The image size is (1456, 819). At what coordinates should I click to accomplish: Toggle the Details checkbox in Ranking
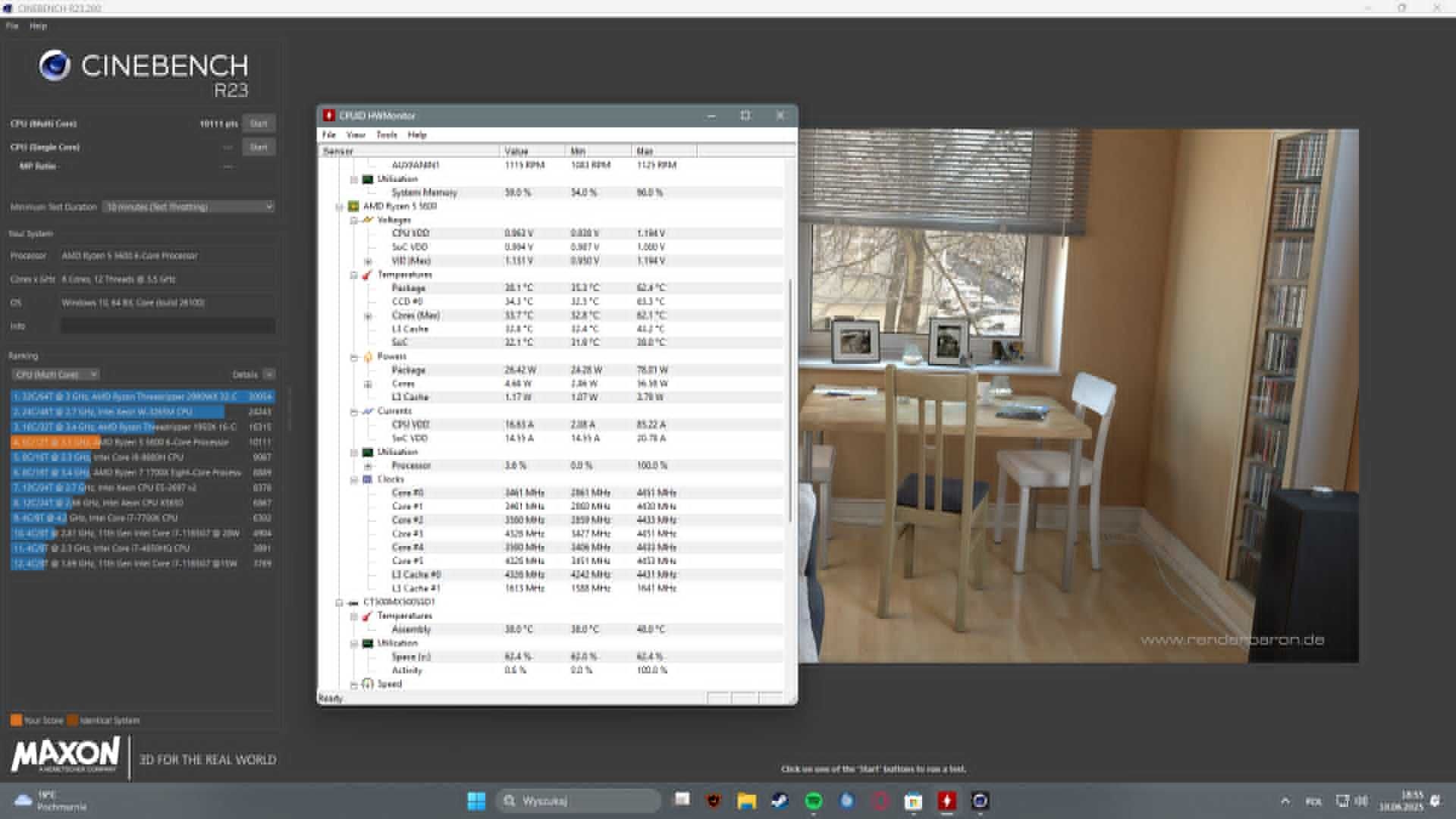pos(269,375)
